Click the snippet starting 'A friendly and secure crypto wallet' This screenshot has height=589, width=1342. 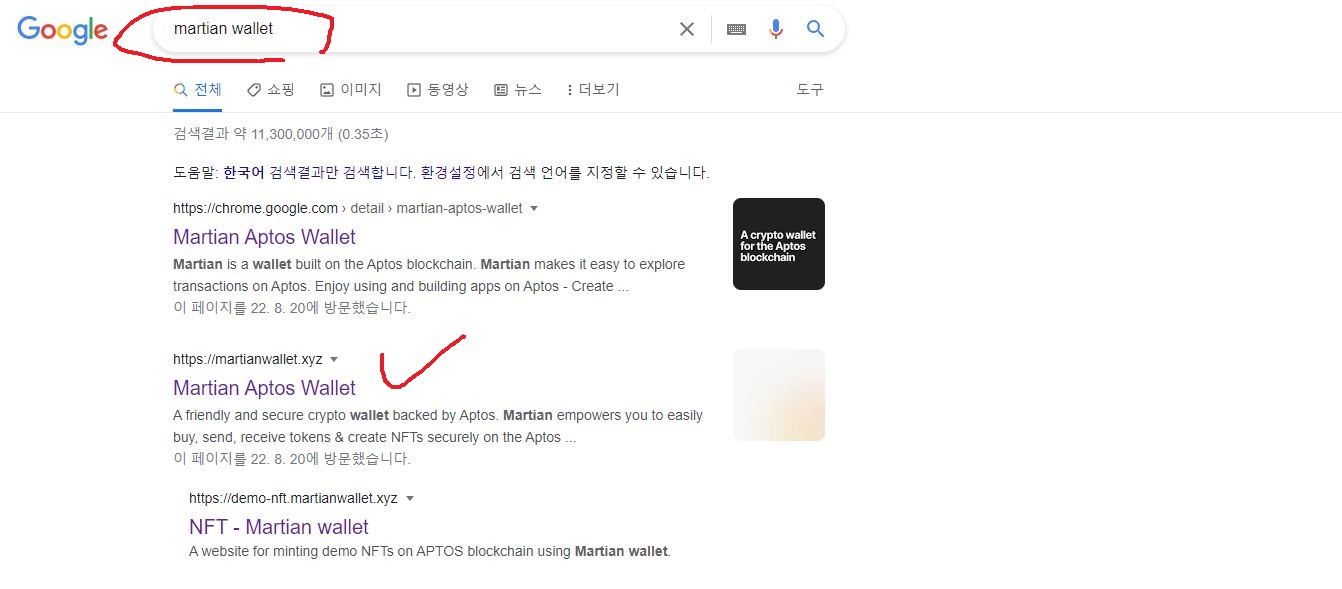(438, 426)
